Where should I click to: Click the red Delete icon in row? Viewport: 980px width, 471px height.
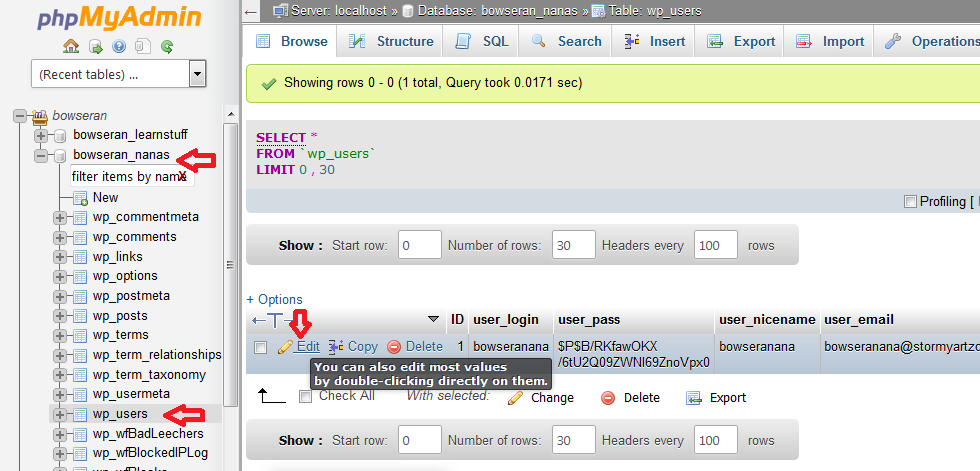394,347
